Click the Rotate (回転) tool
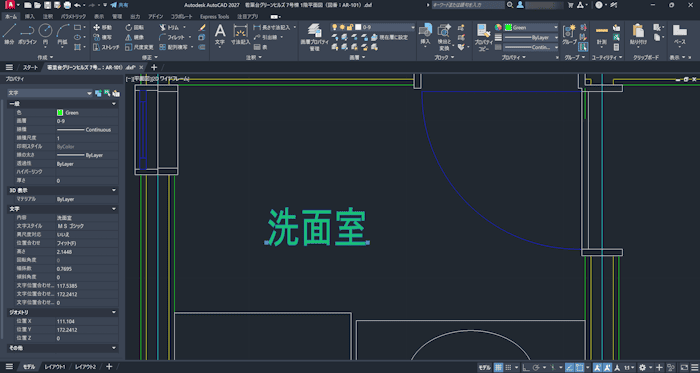 click(135, 28)
